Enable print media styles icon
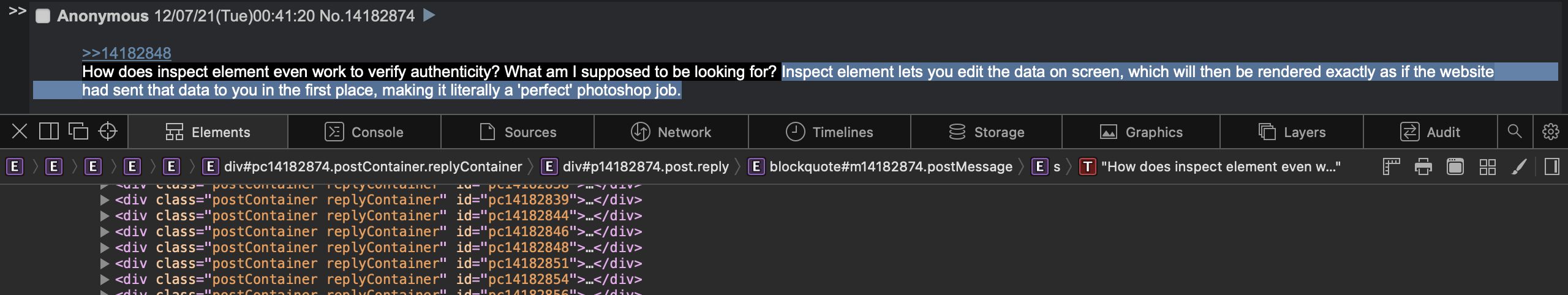 pos(1423,166)
